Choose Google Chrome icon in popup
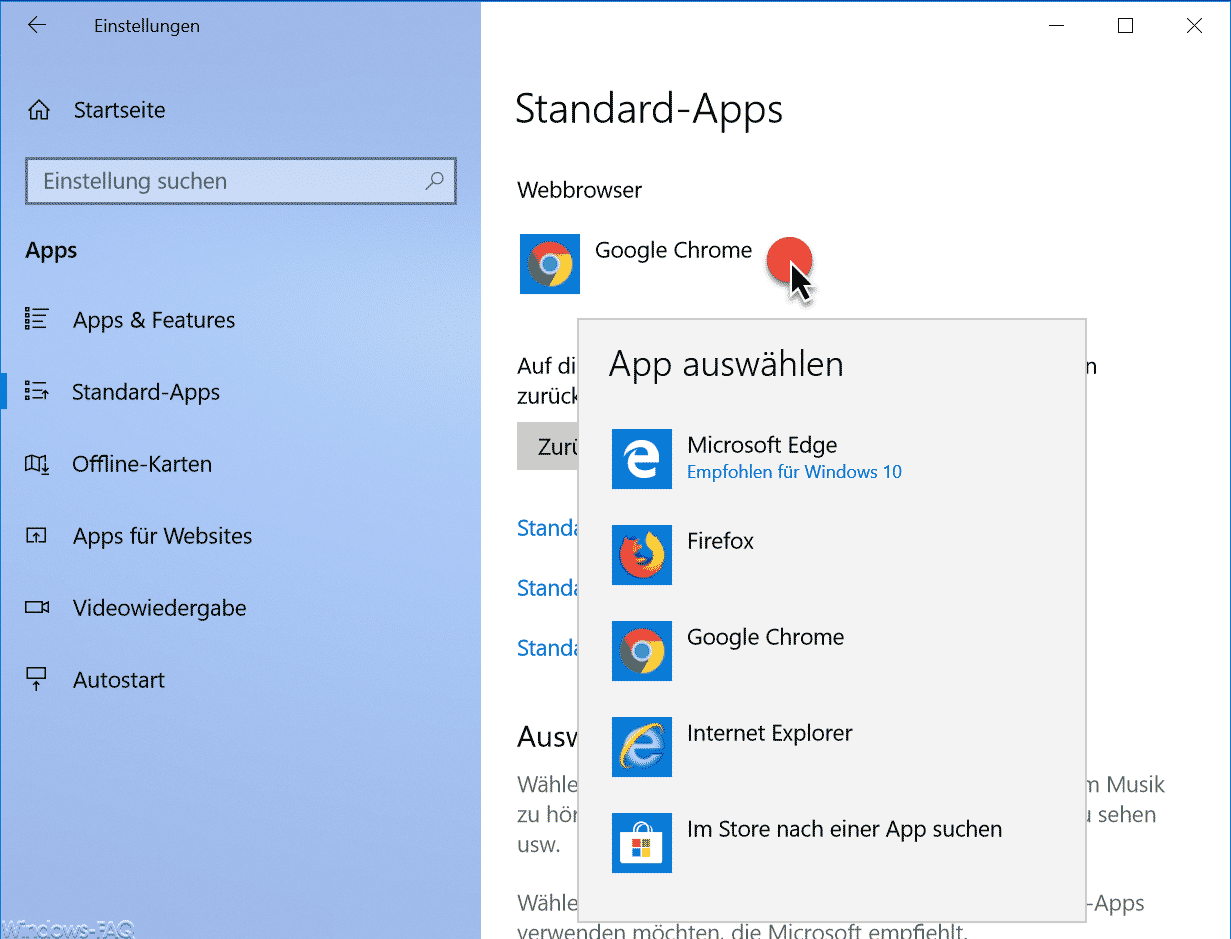Viewport: 1231px width, 939px height. point(642,651)
